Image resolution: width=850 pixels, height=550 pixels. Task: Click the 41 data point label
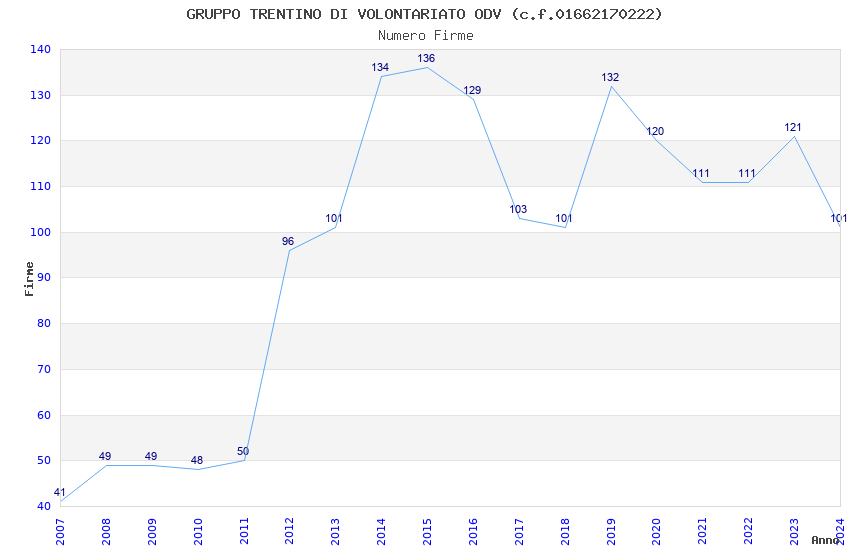click(60, 493)
